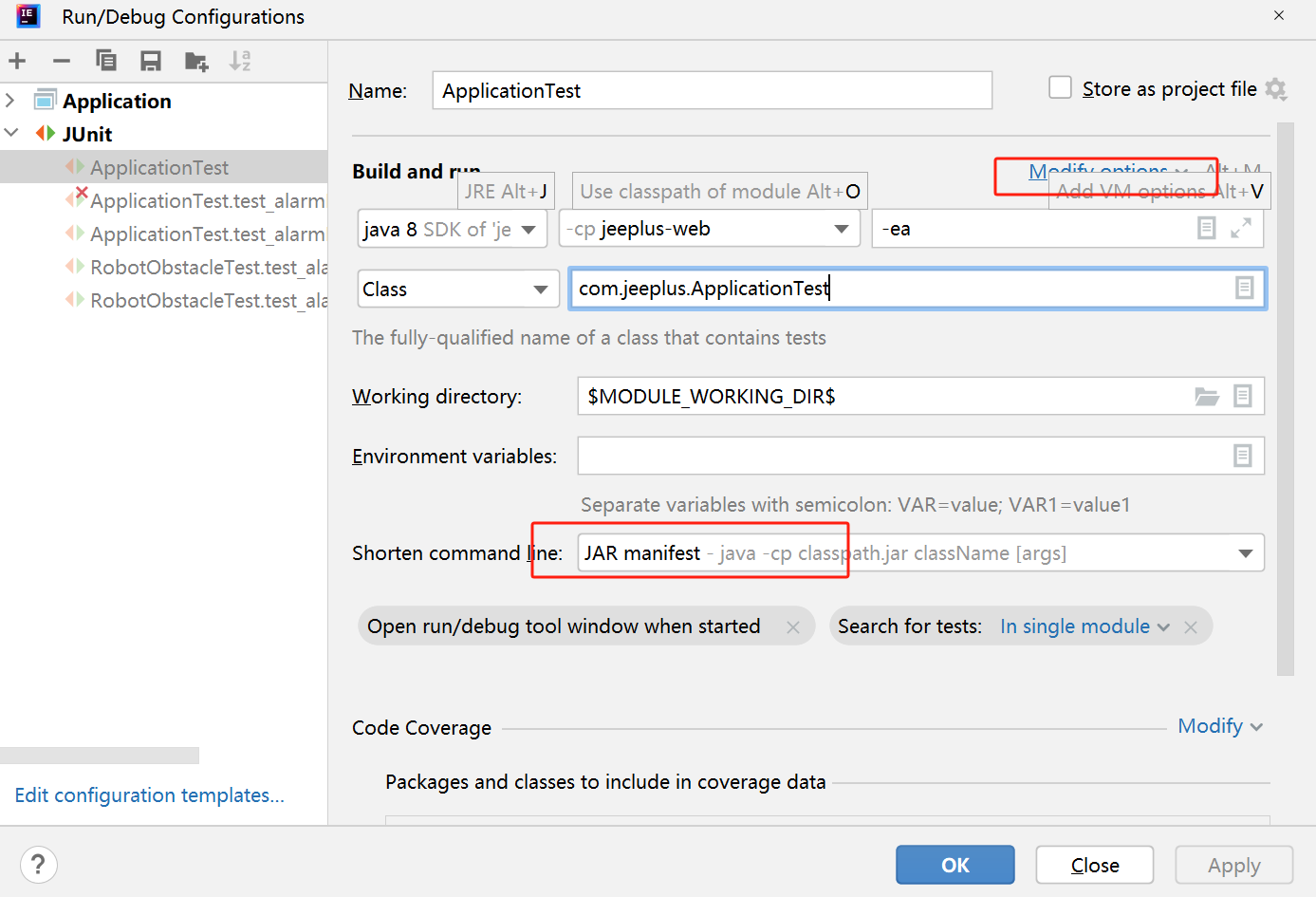
Task: Browse test class icon in class field
Action: (x=1245, y=288)
